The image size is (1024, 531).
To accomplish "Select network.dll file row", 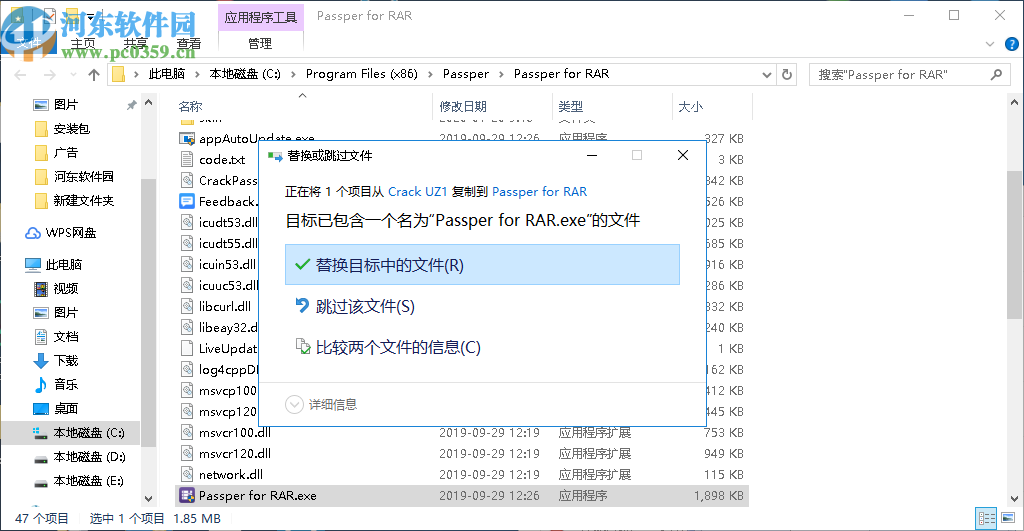I will tap(462, 475).
